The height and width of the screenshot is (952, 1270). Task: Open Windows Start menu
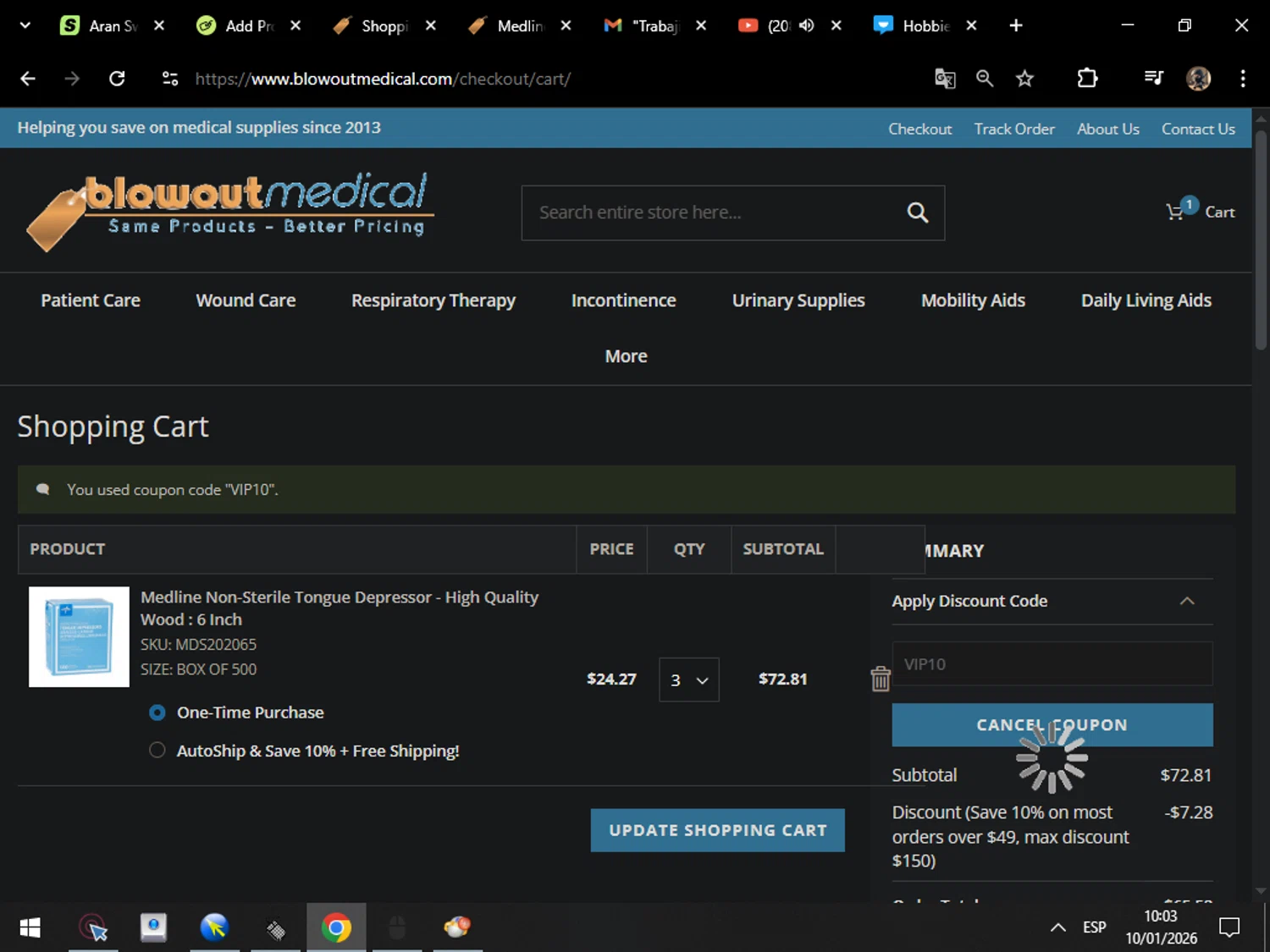pos(30,927)
